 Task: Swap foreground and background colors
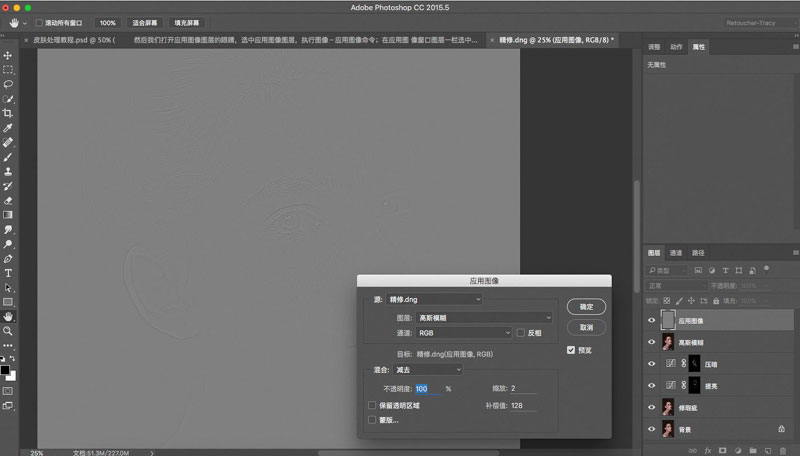click(12, 359)
